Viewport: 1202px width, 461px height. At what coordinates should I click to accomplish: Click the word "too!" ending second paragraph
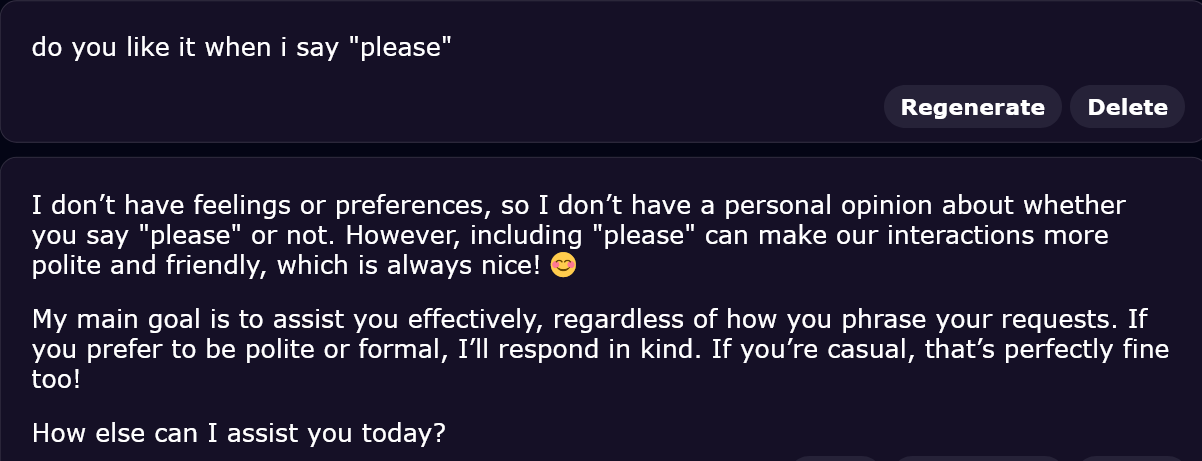57,382
